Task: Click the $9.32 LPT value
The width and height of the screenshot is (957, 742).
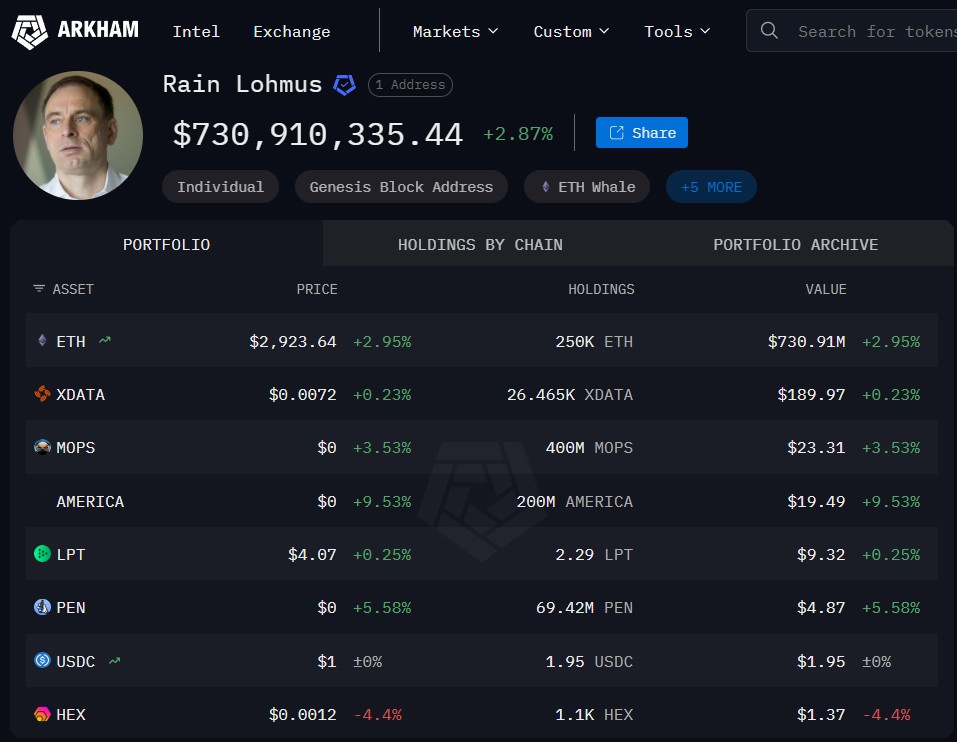Action: coord(822,554)
